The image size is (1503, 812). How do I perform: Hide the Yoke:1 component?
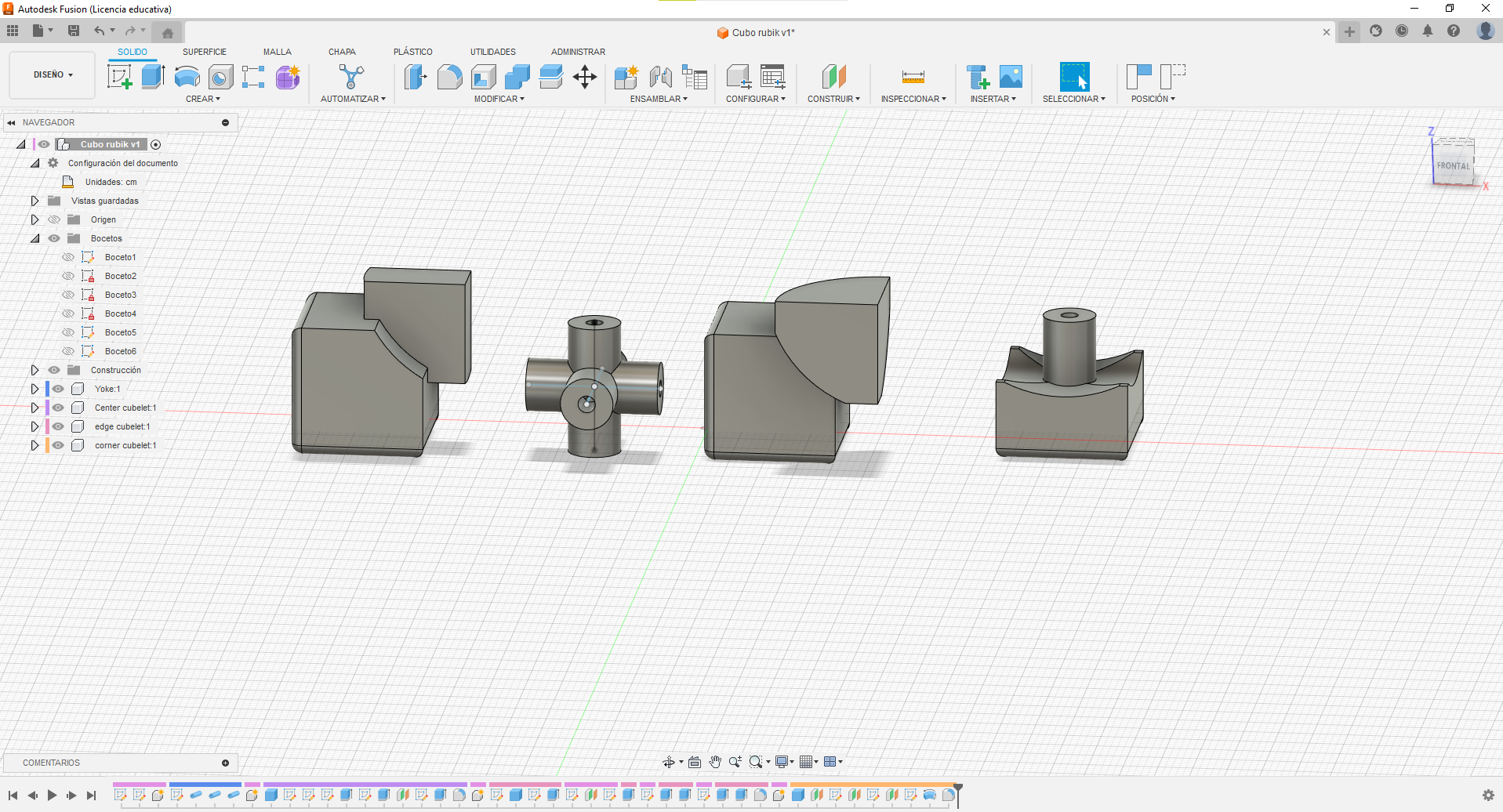[59, 389]
